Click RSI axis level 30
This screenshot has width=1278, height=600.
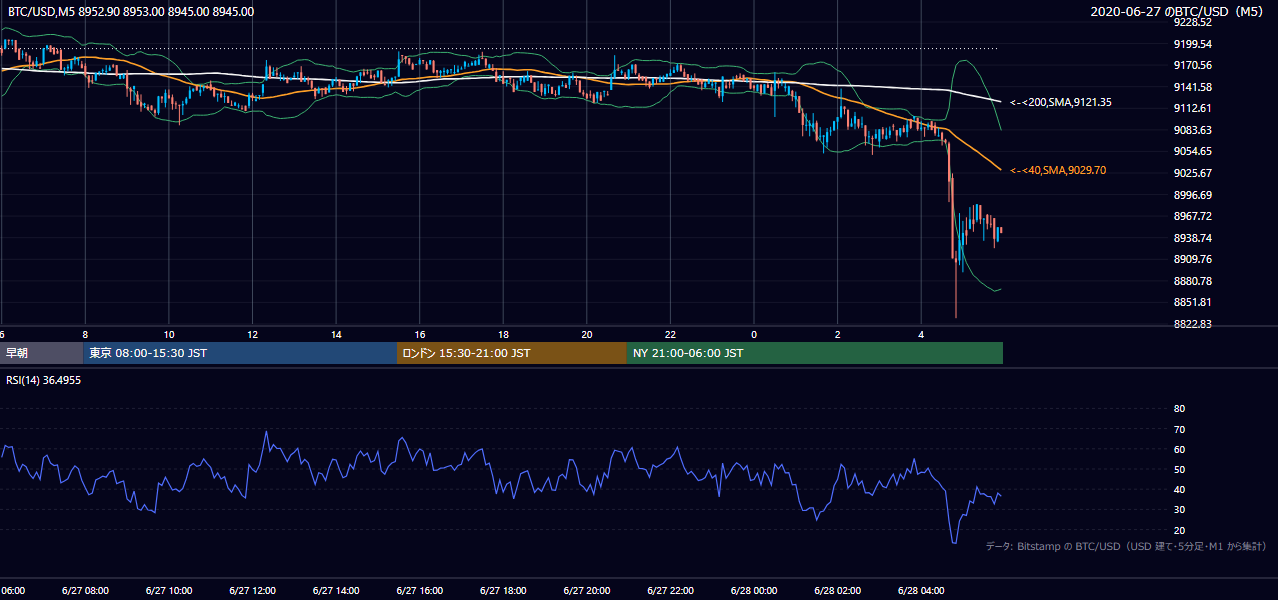click(x=1179, y=509)
